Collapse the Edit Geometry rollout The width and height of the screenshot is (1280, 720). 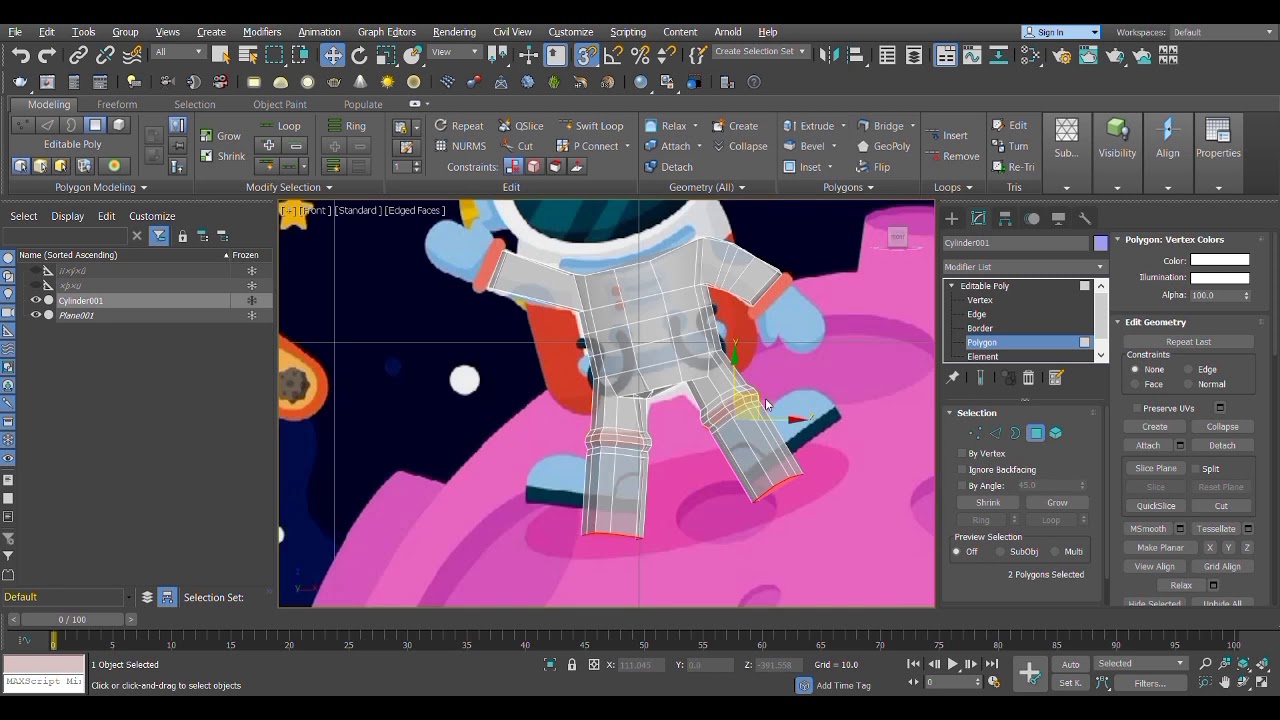coord(1118,322)
